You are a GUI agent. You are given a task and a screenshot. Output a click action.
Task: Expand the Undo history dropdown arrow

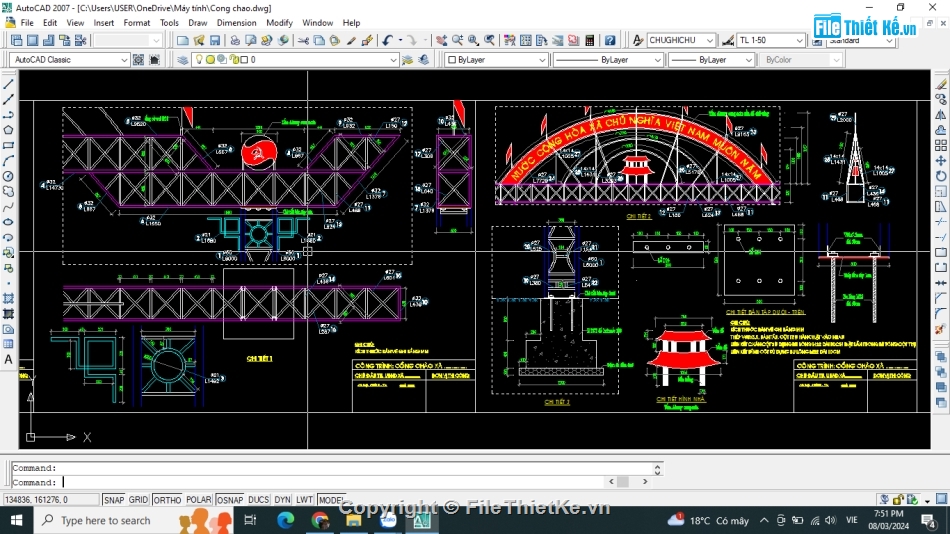coord(400,41)
